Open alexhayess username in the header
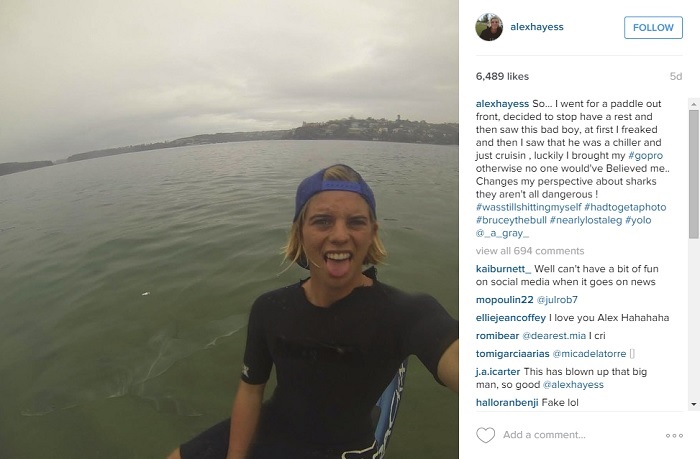Image resolution: width=700 pixels, height=459 pixels. coord(537,27)
